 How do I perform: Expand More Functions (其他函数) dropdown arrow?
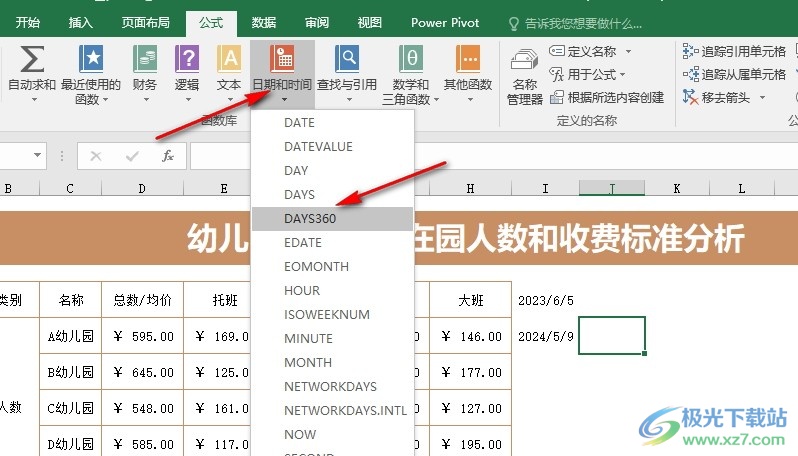[x=470, y=99]
